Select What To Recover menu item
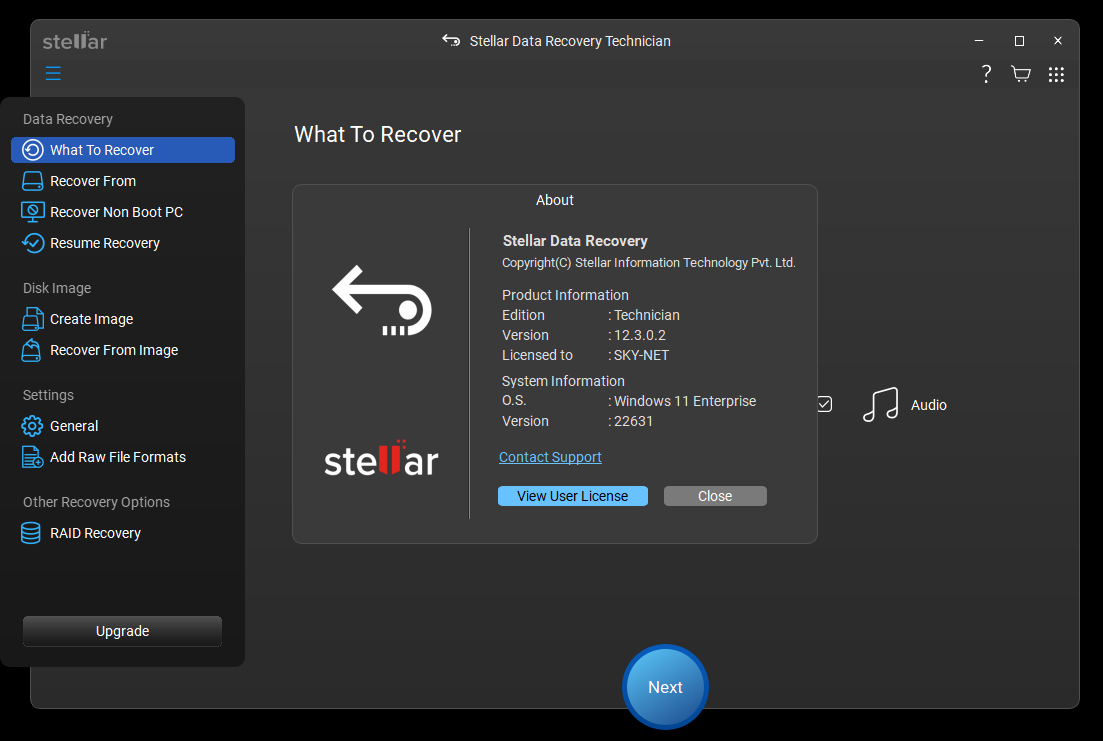Viewport: 1103px width, 741px height. coord(123,150)
